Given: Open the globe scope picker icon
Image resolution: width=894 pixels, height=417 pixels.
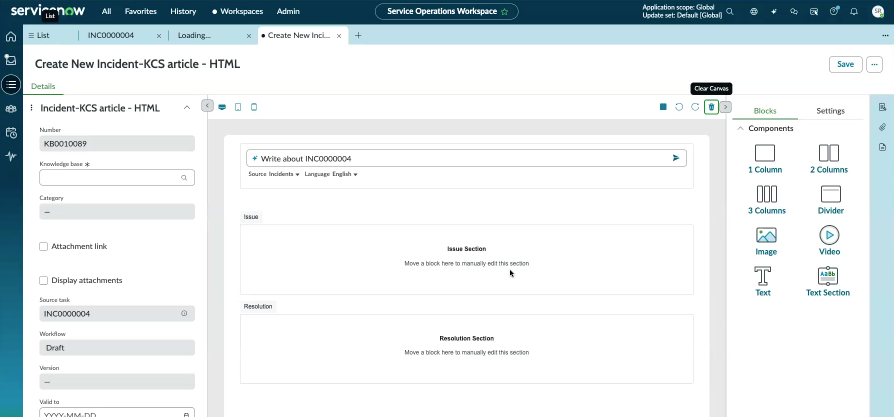Looking at the screenshot, I should click(754, 11).
